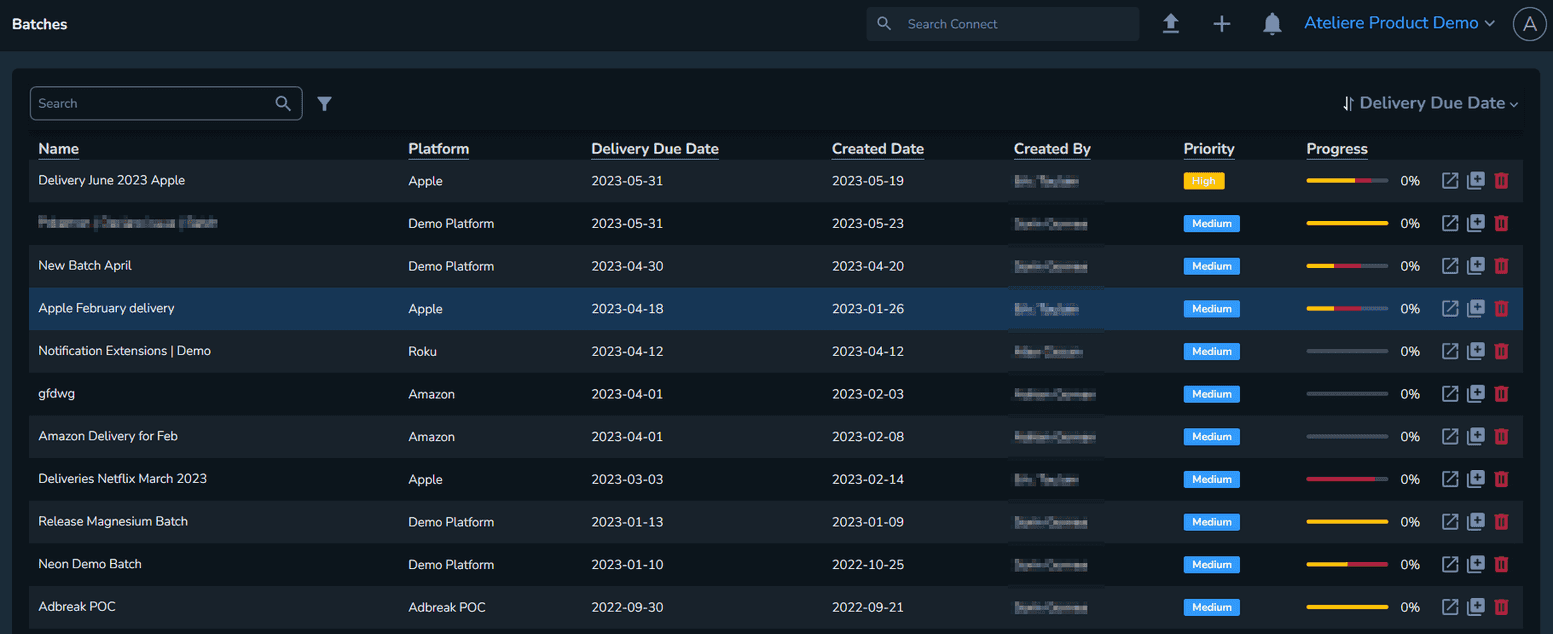Click the sort arrows icon next to Delivery Due Date
Image resolution: width=1553 pixels, height=634 pixels.
[x=1348, y=103]
